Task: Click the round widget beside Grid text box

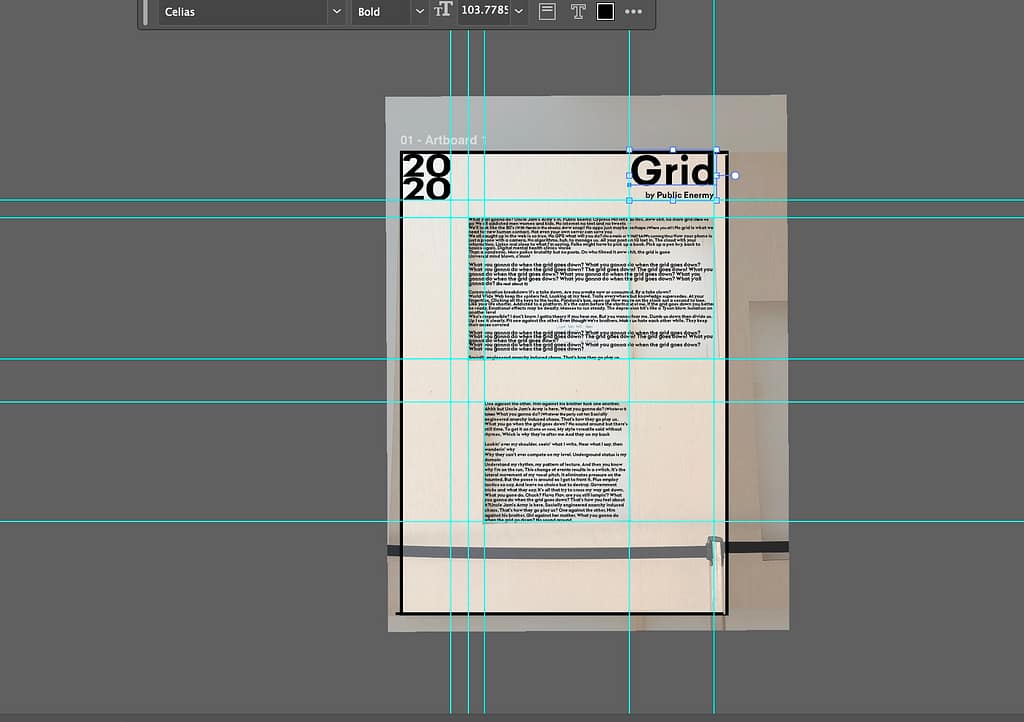Action: click(735, 176)
